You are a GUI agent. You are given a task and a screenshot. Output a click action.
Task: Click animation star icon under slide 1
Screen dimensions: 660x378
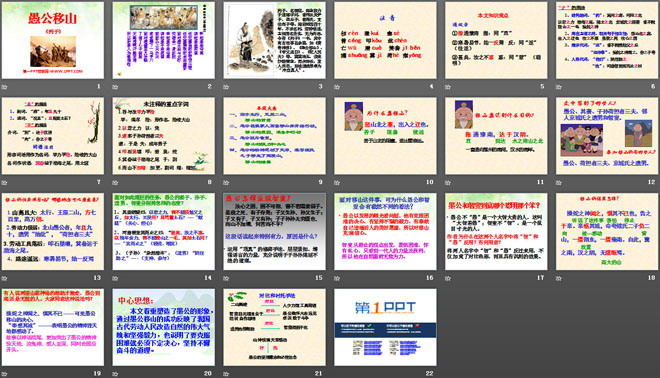click(5, 87)
